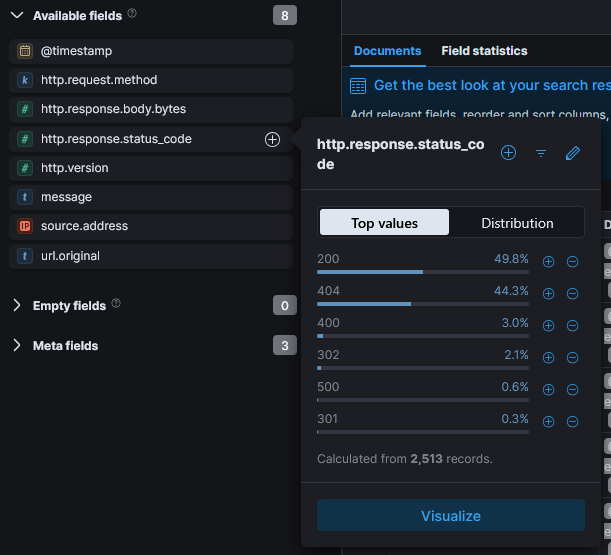Expand the Meta fields section
Screen dimensions: 611x555
click(x=17, y=346)
